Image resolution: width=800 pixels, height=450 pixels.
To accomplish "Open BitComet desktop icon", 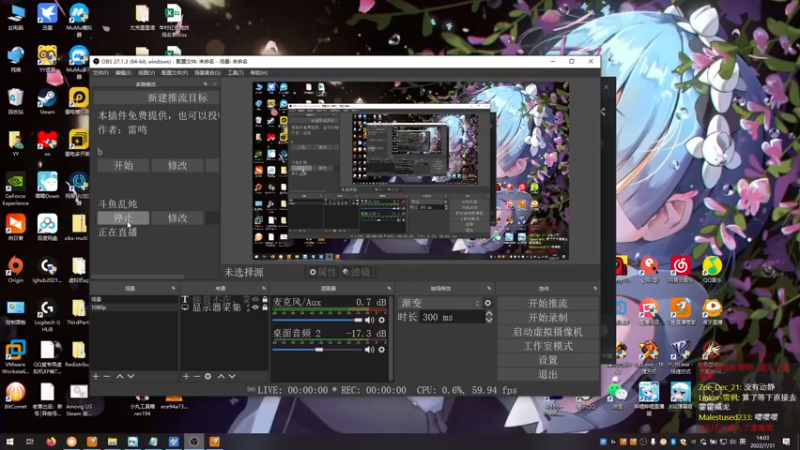I will click(x=15, y=396).
